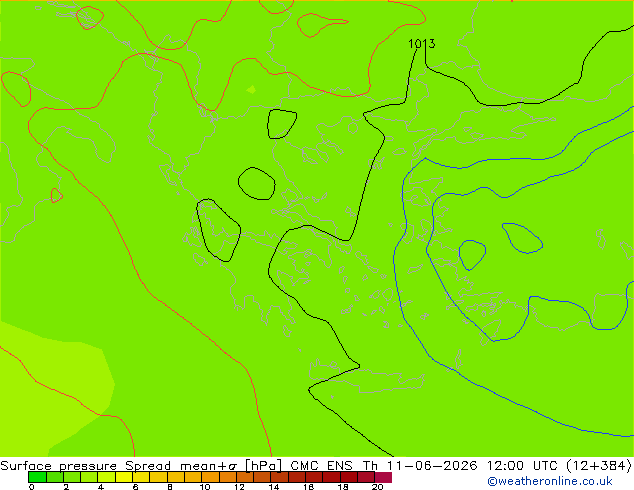The height and width of the screenshot is (490, 634).
Task: Click the 'CMC ENS' model label
Action: (321, 466)
